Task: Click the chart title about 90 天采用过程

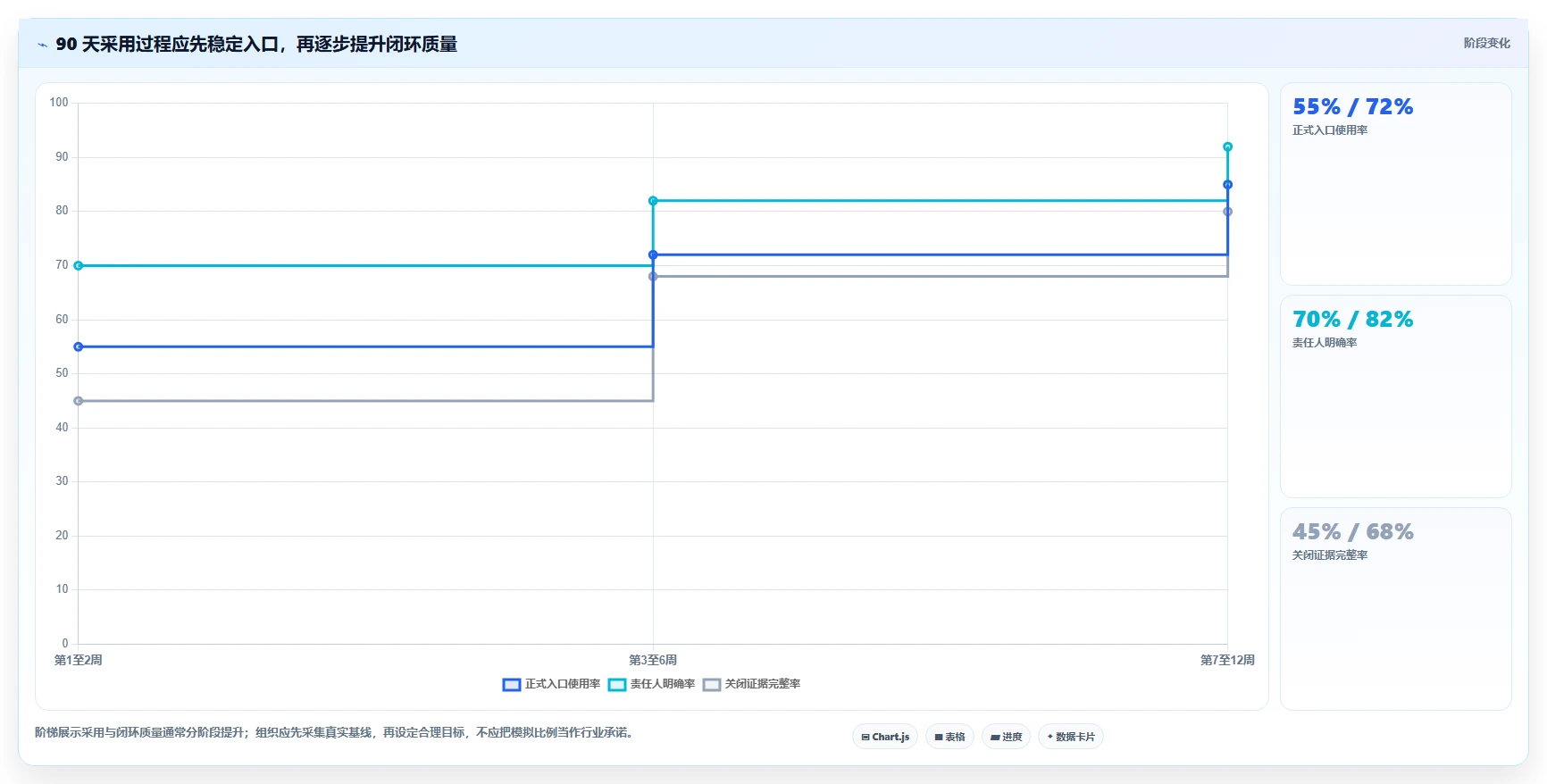Action: (x=256, y=44)
